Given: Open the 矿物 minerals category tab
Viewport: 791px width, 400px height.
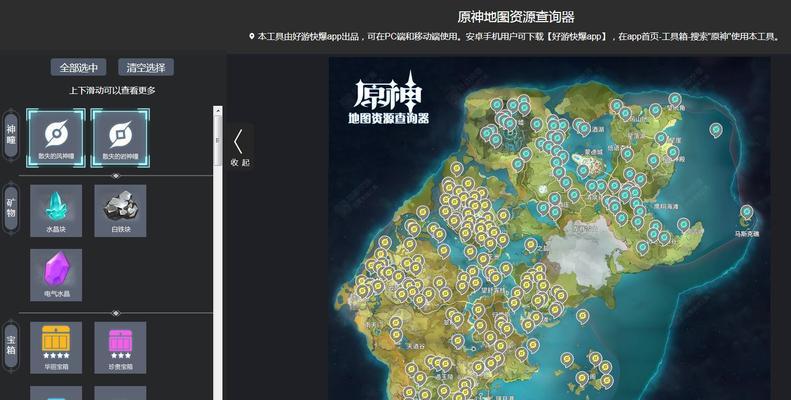Looking at the screenshot, I should pyautogui.click(x=11, y=209).
